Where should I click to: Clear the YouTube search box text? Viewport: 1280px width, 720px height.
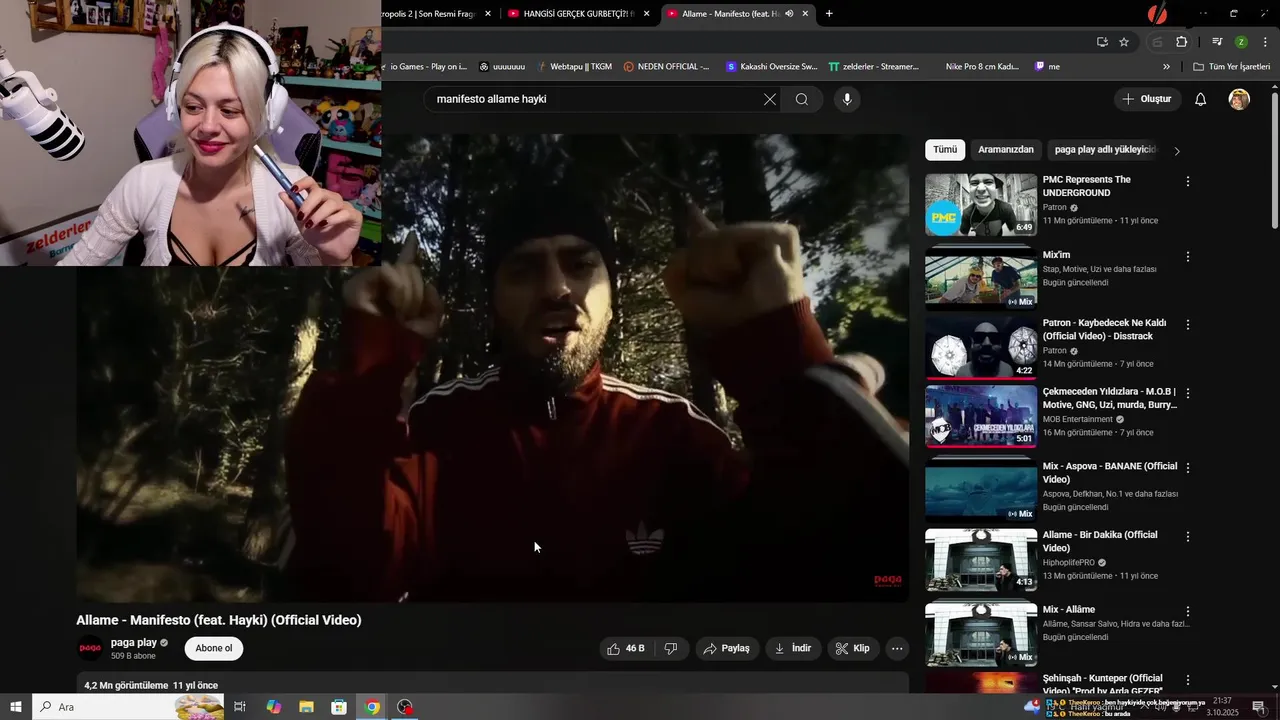pyautogui.click(x=769, y=99)
